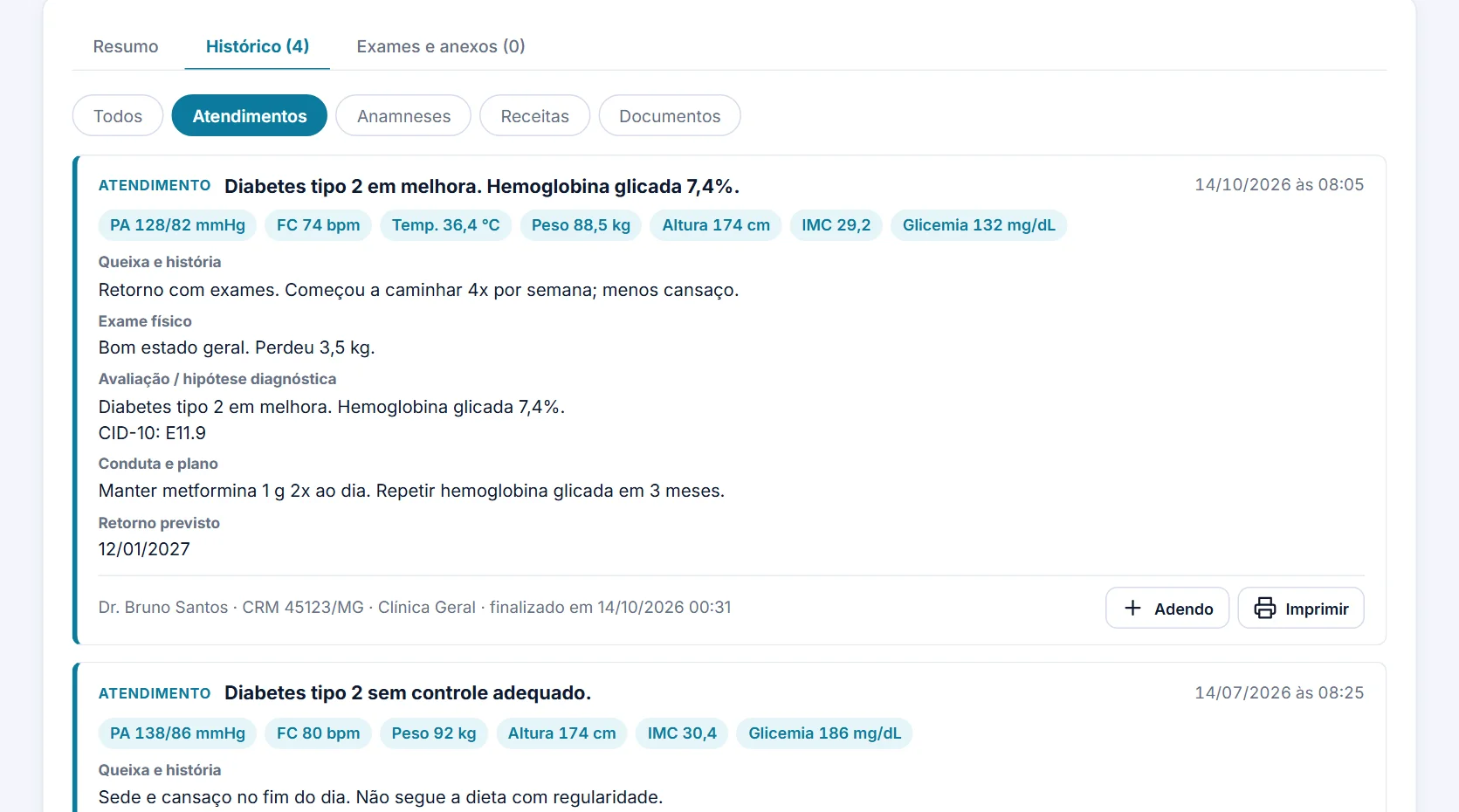Click the title 'Diabetes tipo 2 em melhora' heading

482,187
